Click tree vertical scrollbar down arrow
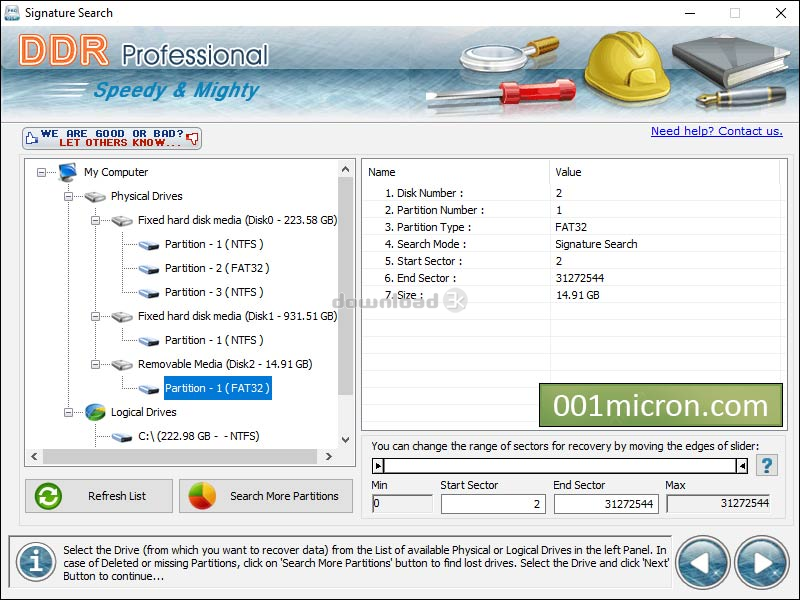Viewport: 800px width, 600px height. [x=345, y=439]
